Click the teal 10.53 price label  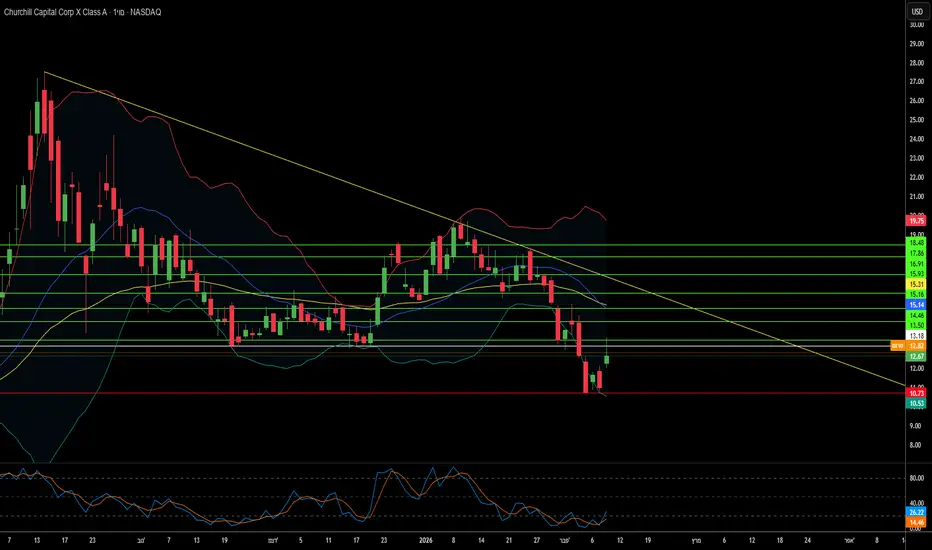click(x=915, y=404)
